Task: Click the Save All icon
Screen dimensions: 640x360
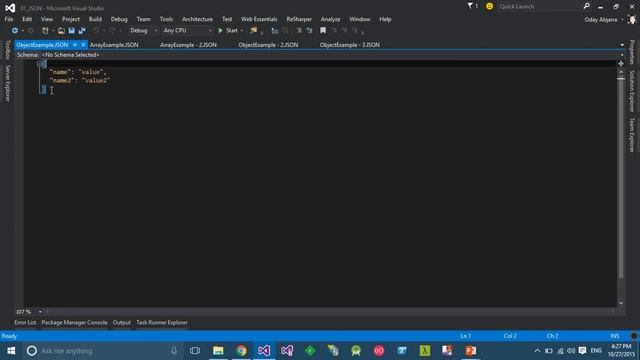Action: coord(82,31)
